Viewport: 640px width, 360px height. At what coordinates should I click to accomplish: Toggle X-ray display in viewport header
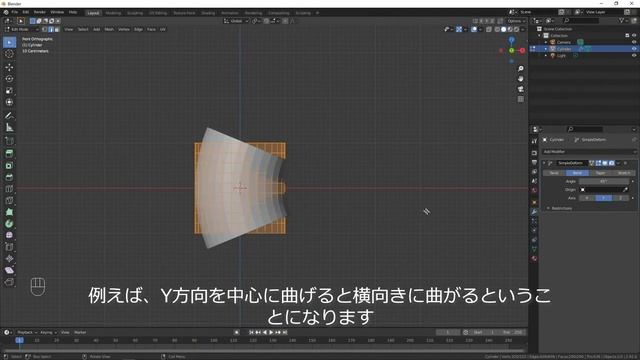click(489, 29)
